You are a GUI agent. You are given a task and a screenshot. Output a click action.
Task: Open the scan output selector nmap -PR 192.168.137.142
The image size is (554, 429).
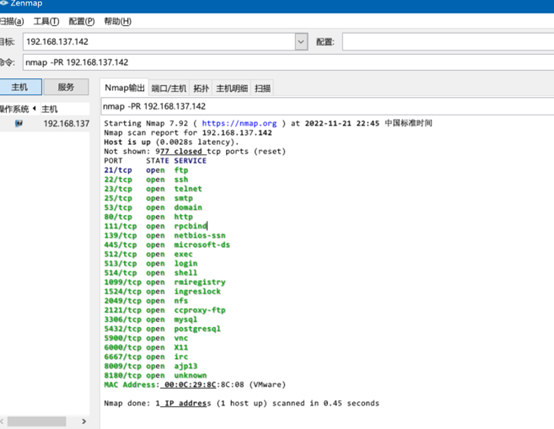pyautogui.click(x=327, y=106)
